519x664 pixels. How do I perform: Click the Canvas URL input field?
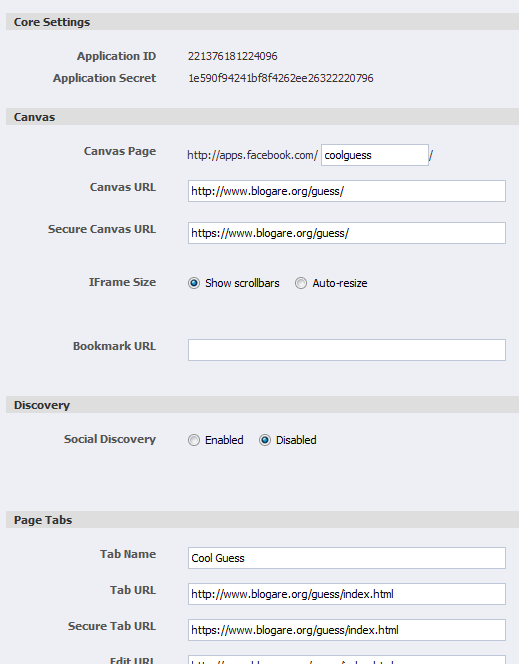point(347,191)
